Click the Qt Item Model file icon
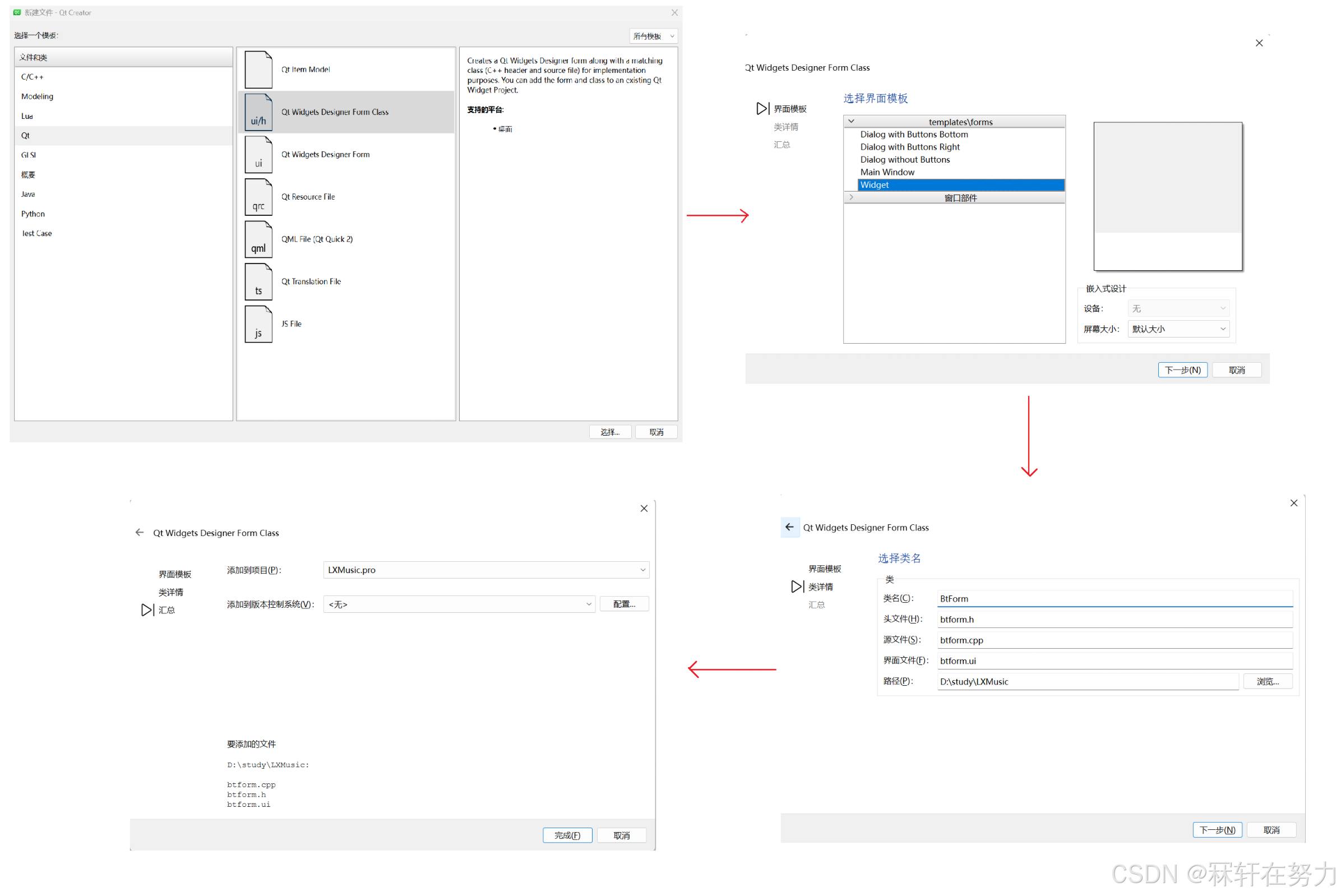Viewport: 1341px width, 896px height. coord(258,69)
